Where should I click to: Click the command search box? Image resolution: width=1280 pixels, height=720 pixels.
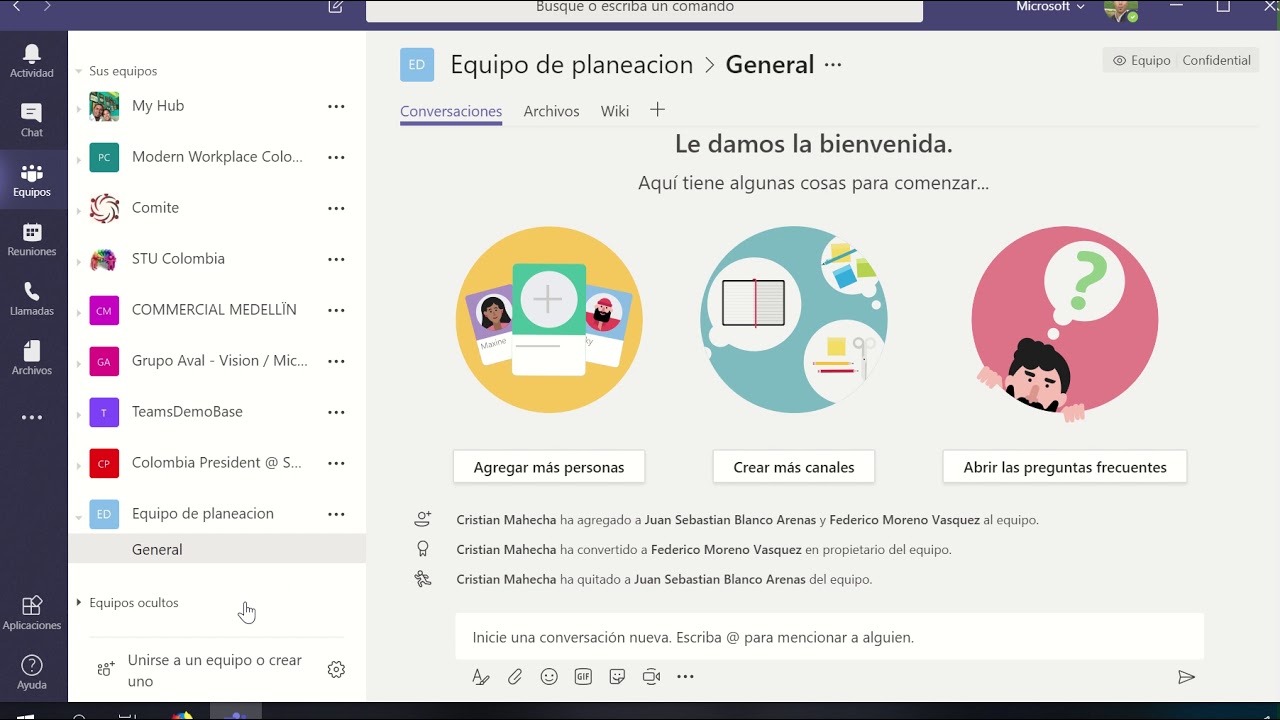[x=644, y=9]
